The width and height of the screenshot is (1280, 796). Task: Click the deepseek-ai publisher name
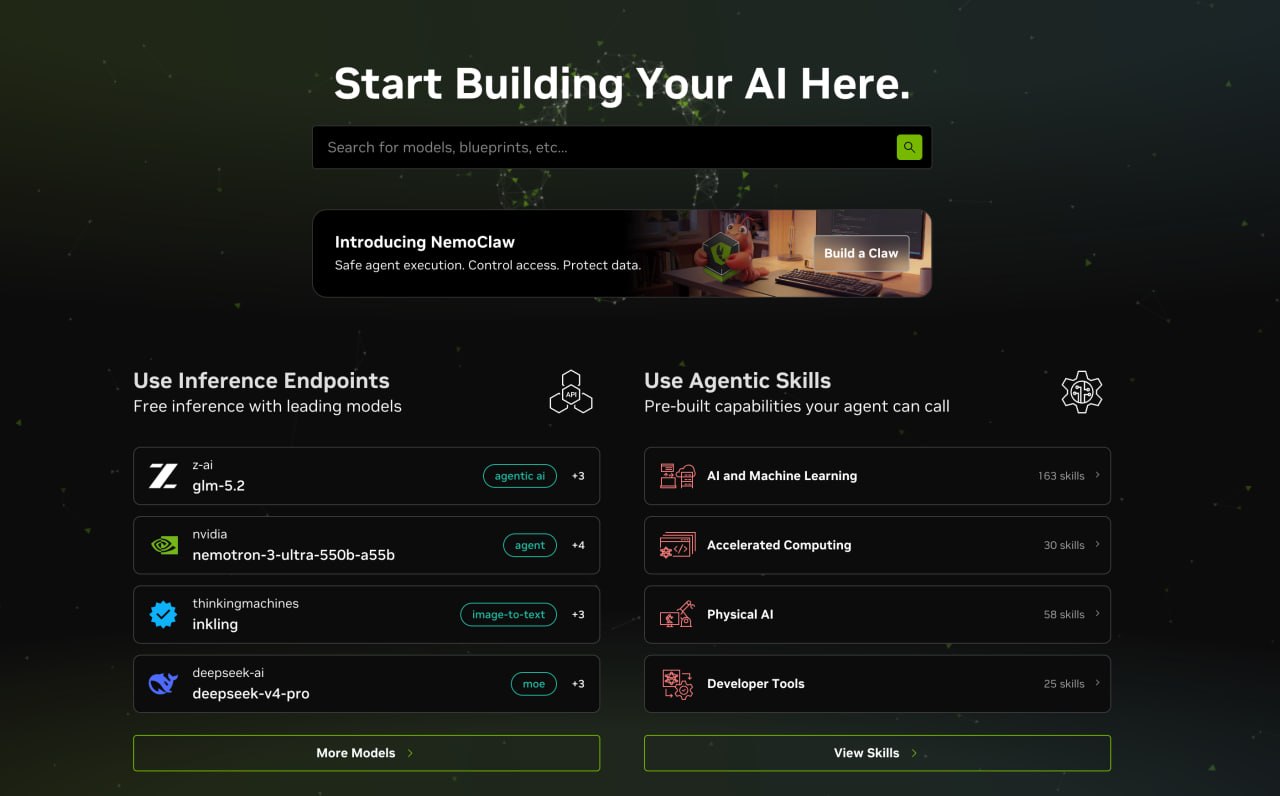click(228, 672)
